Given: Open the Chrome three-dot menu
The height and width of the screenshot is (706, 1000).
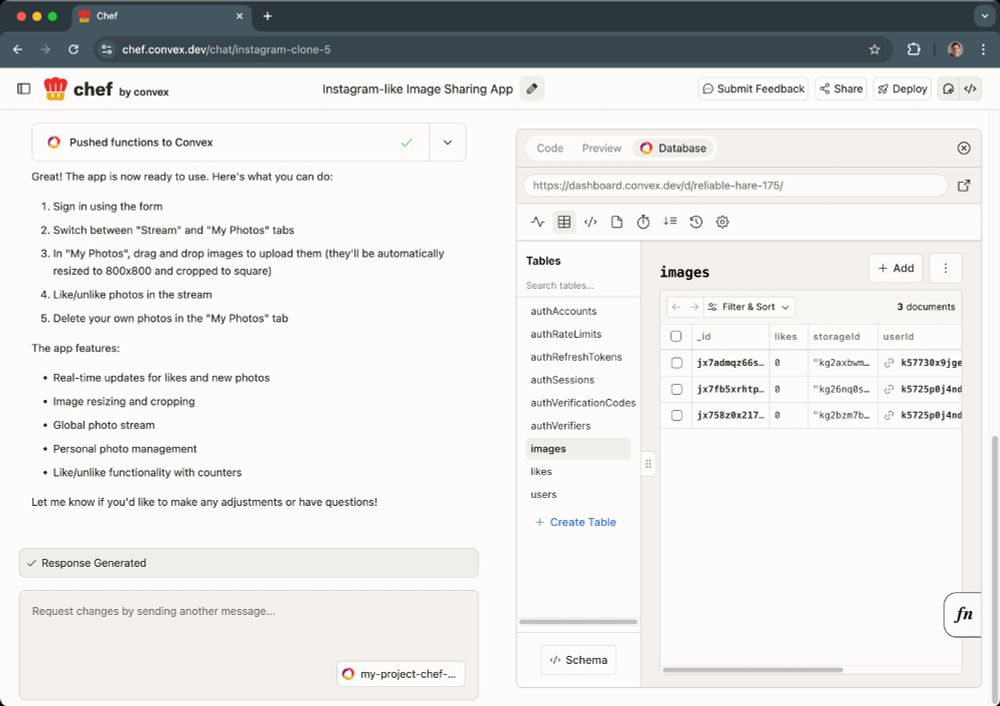Looking at the screenshot, I should tap(983, 50).
